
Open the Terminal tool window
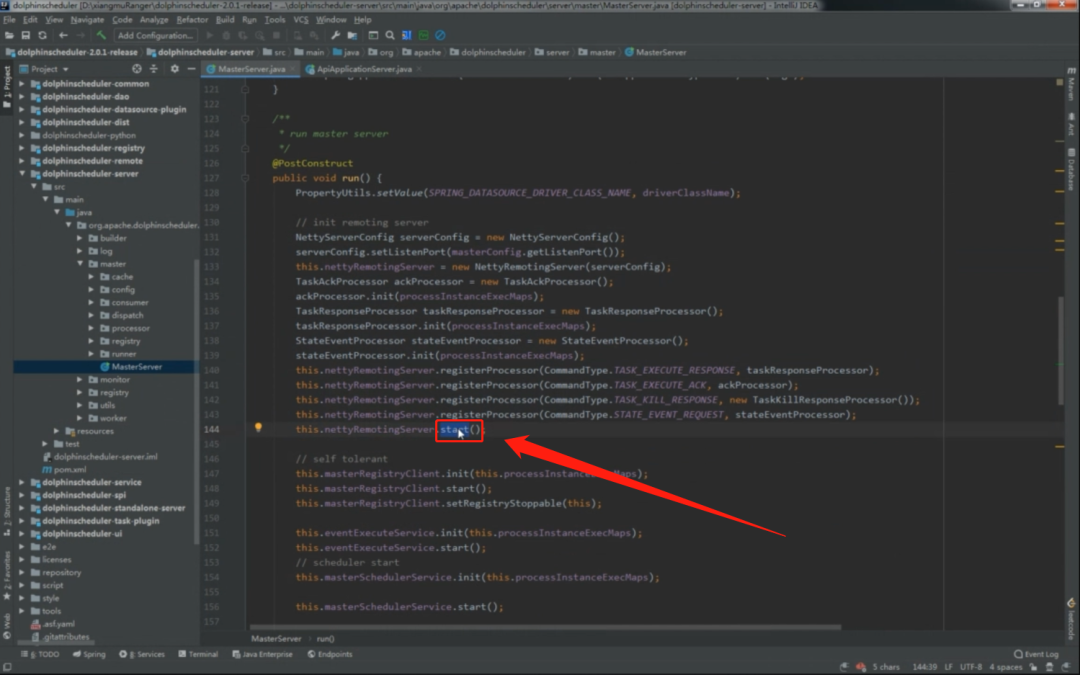point(198,654)
